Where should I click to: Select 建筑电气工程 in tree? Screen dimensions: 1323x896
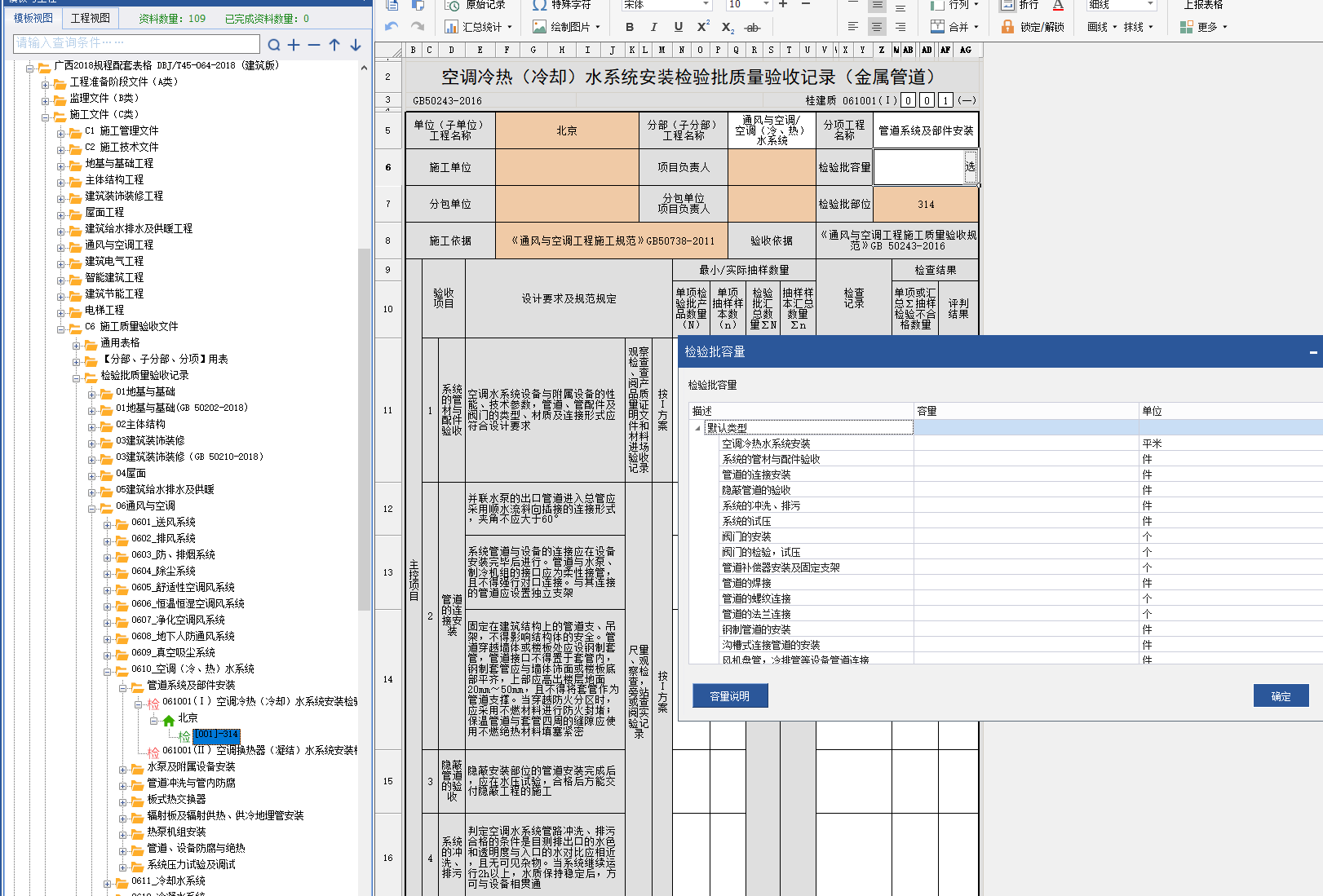(114, 261)
